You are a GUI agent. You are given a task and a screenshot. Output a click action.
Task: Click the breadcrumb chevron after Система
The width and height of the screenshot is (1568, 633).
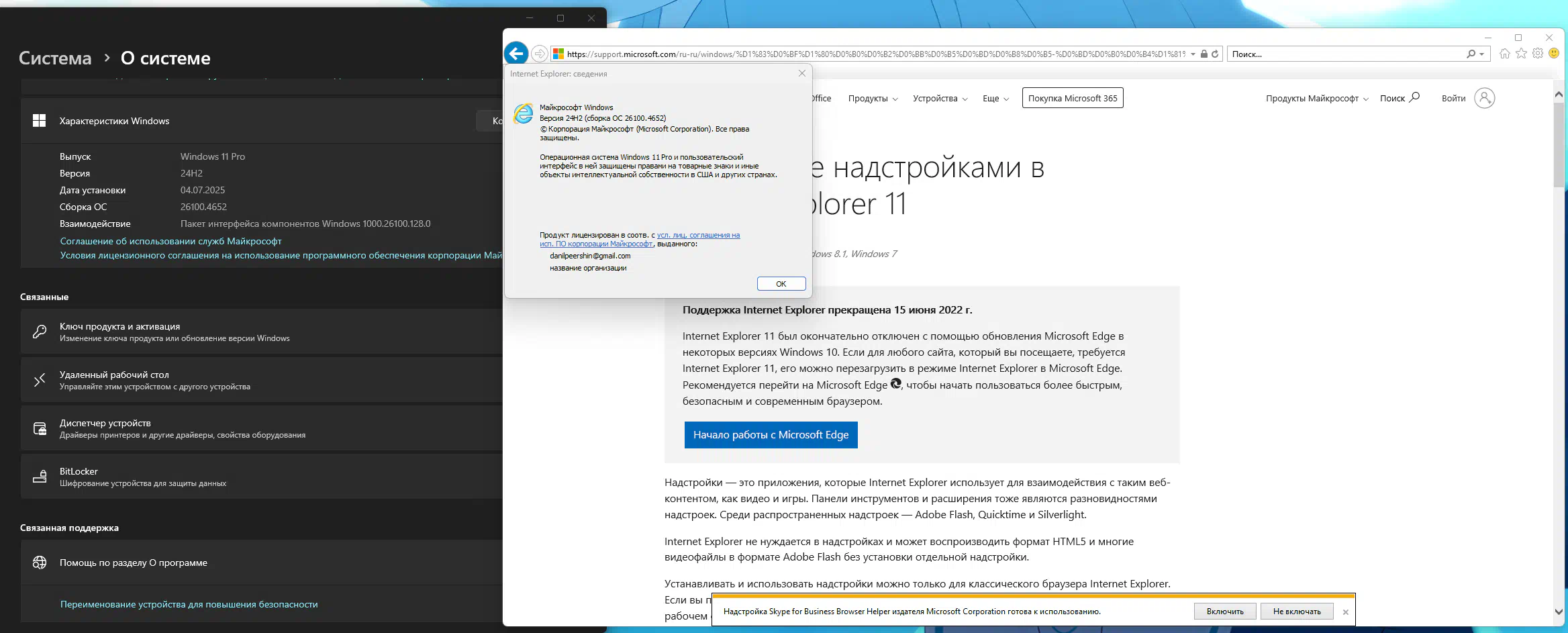(107, 58)
